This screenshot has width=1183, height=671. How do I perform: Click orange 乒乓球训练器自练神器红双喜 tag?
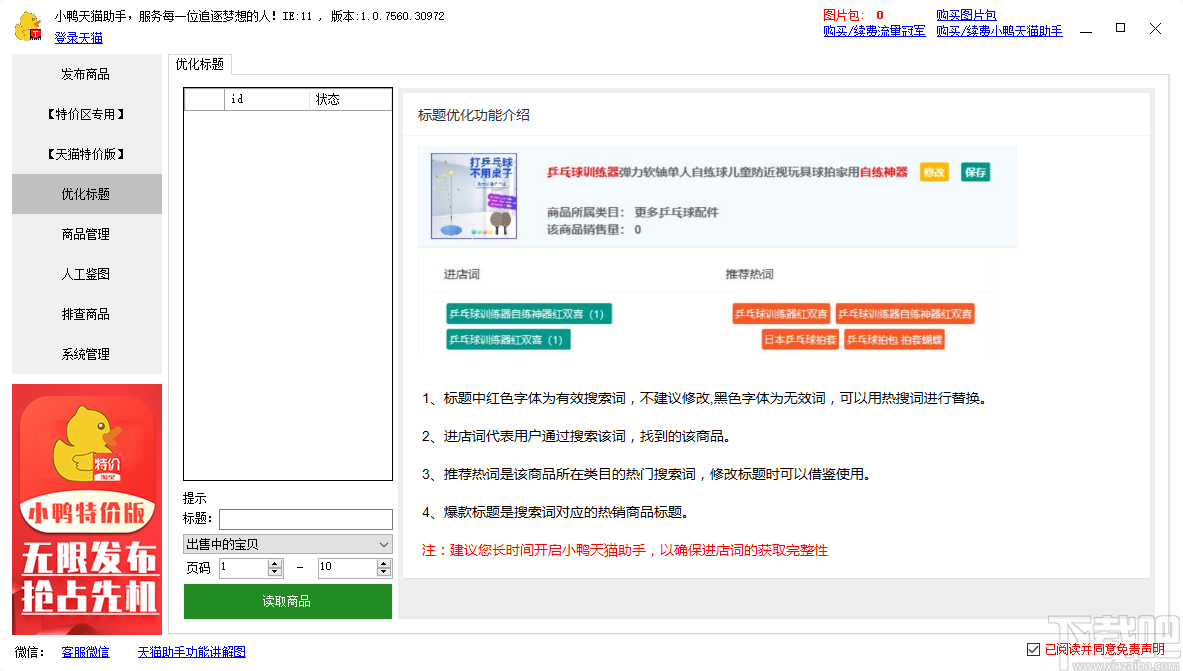905,314
